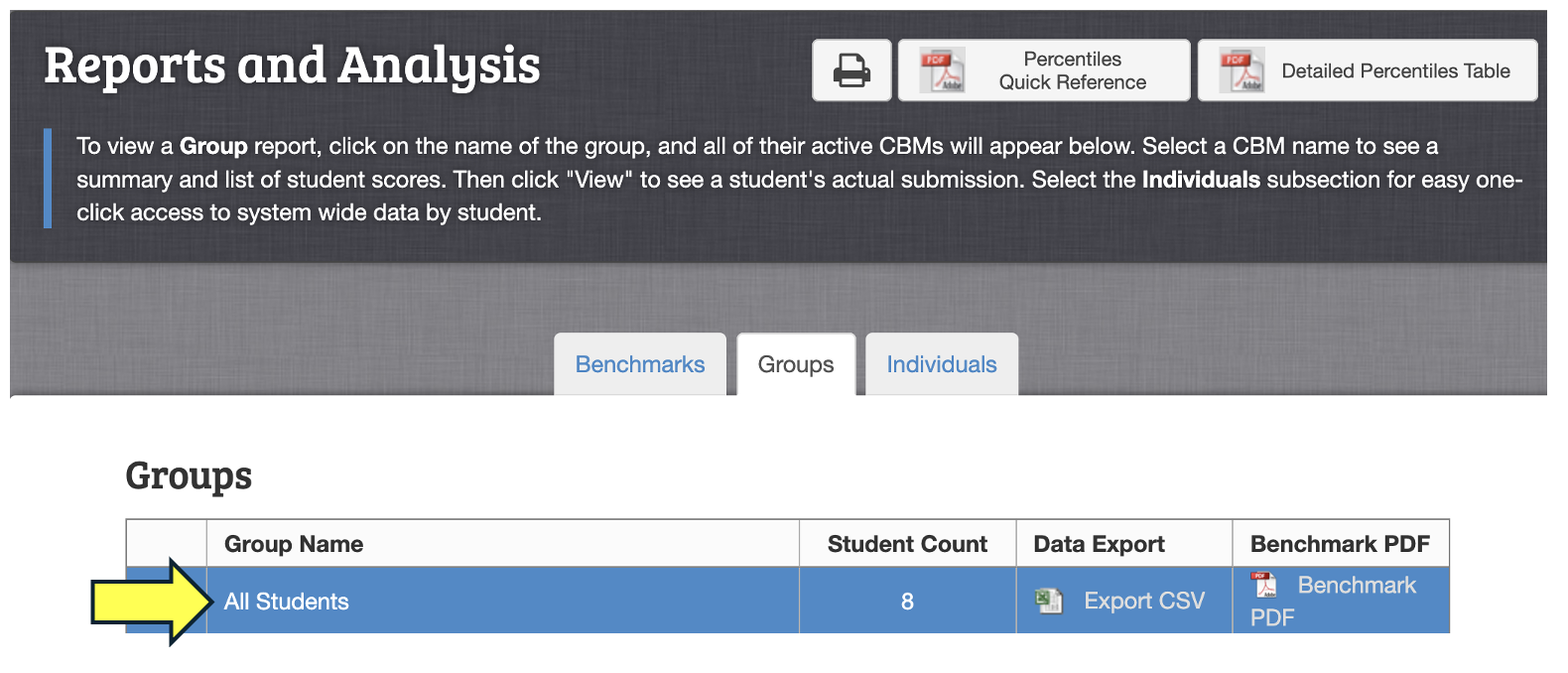The width and height of the screenshot is (1568, 673).
Task: Switch to the Benchmarks tab
Action: pyautogui.click(x=640, y=364)
